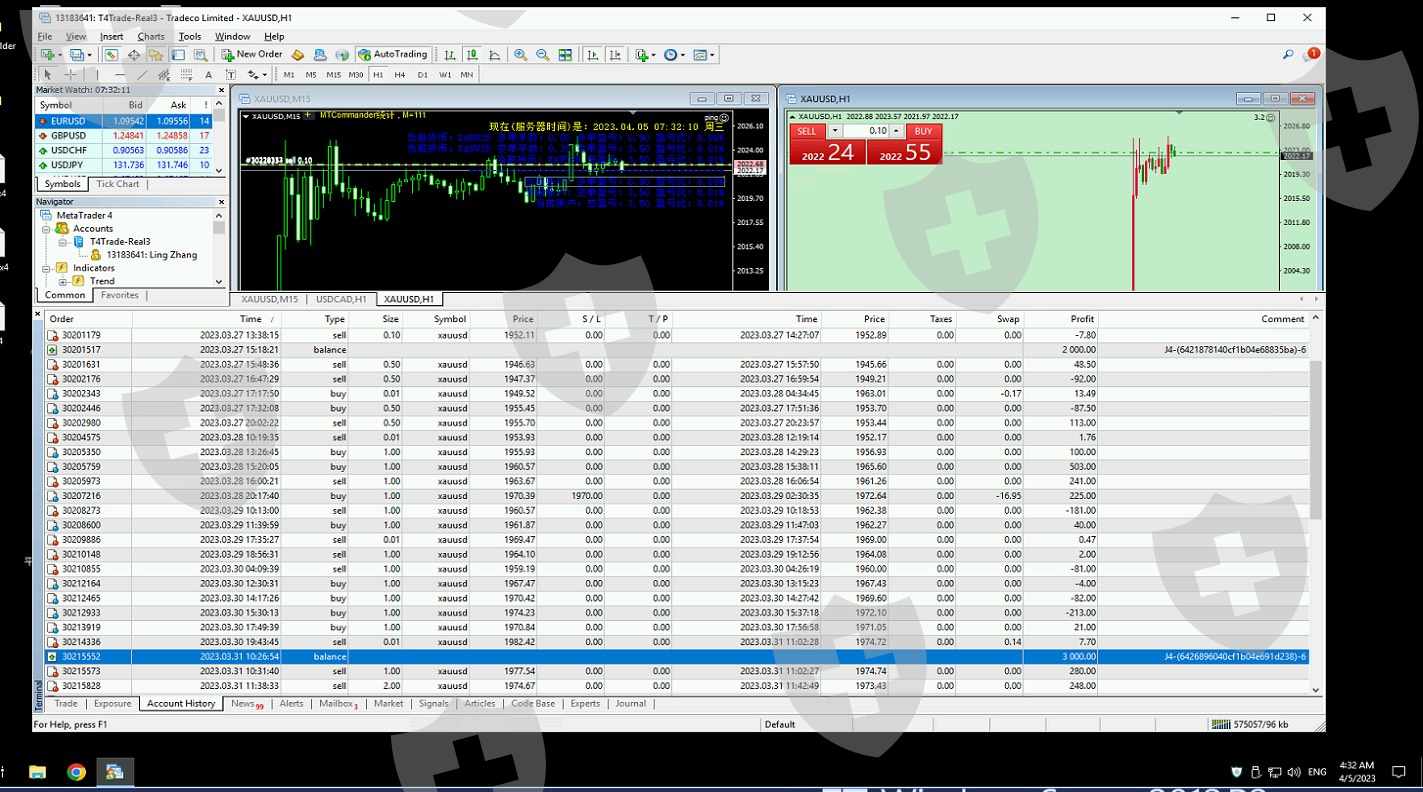Image resolution: width=1423 pixels, height=792 pixels.
Task: Switch chart to H4 timeframe
Action: click(x=400, y=75)
